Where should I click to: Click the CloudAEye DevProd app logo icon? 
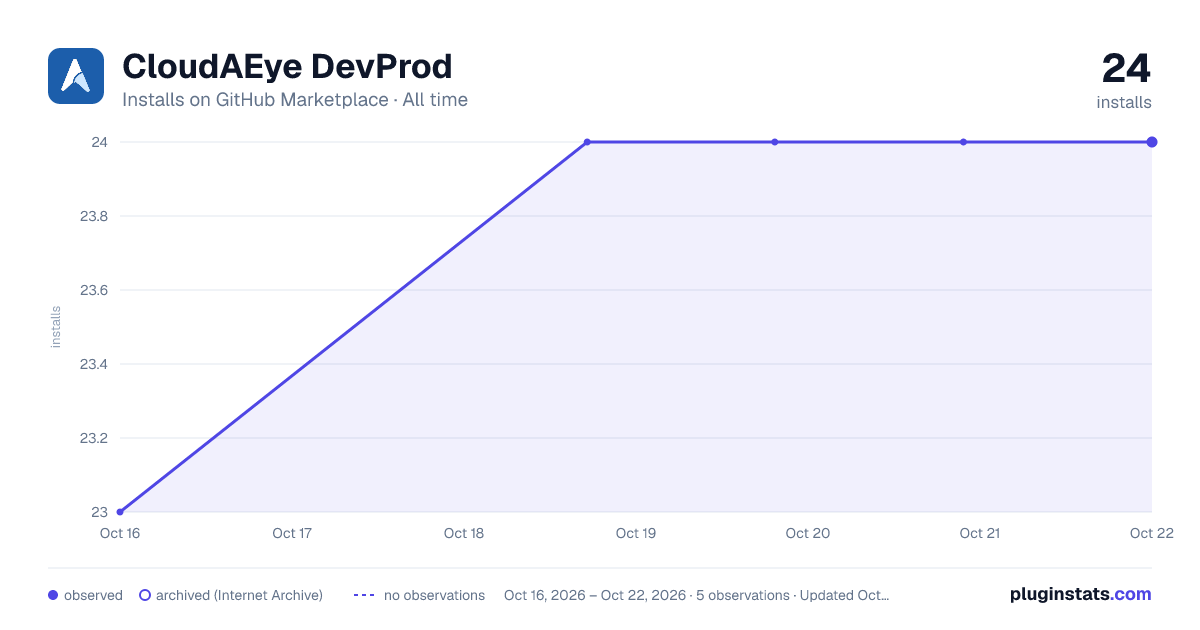(x=76, y=76)
